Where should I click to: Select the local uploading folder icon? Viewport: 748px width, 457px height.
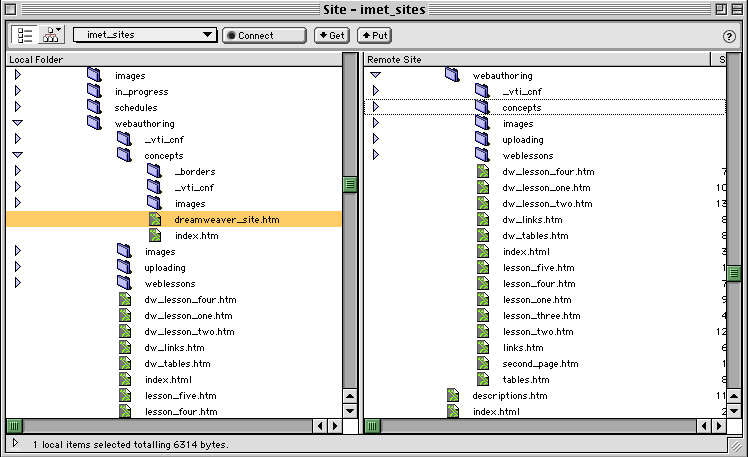[x=125, y=267]
